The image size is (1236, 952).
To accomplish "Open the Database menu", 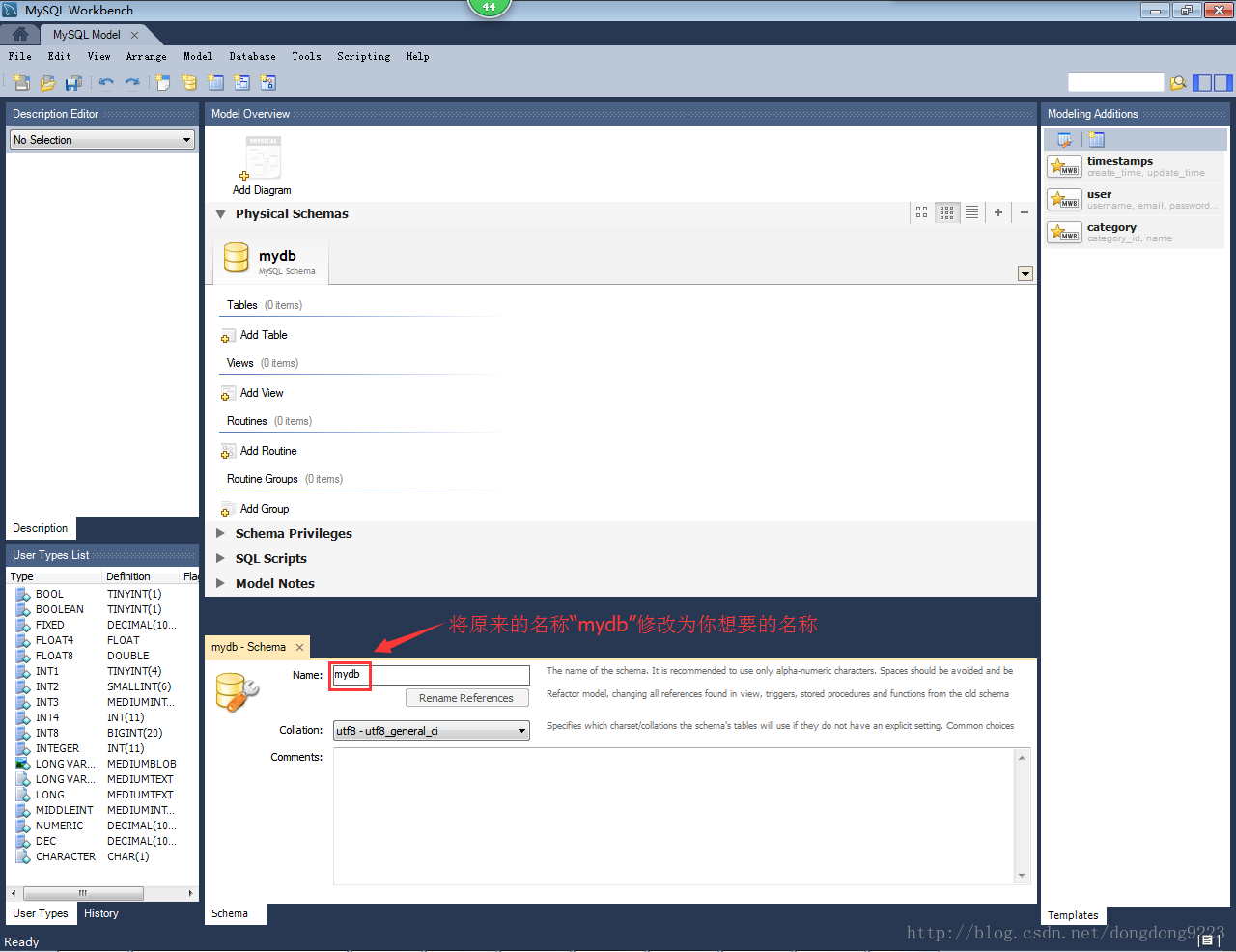I will [252, 56].
